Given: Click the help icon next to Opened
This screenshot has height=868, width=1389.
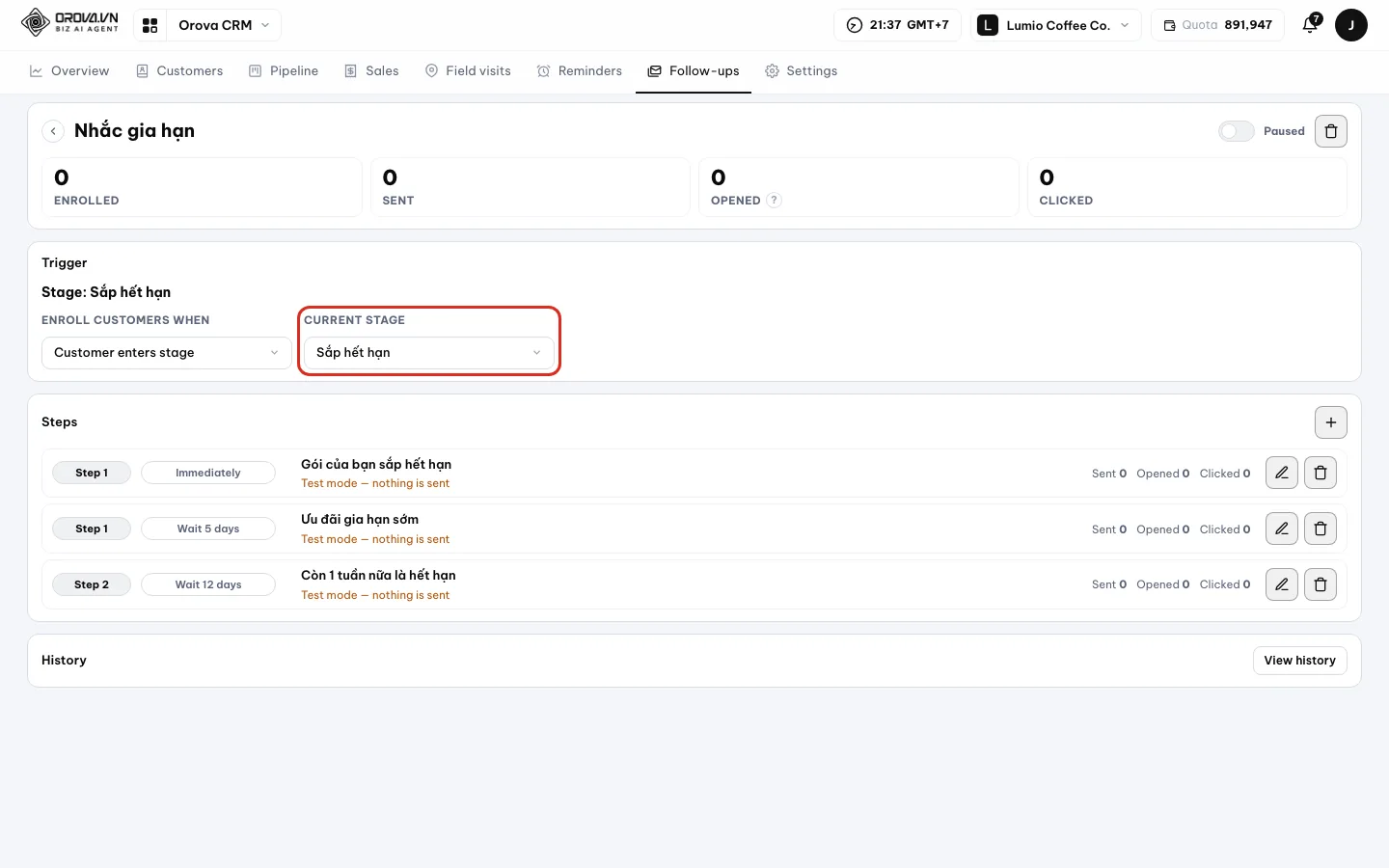Looking at the screenshot, I should click(x=774, y=201).
